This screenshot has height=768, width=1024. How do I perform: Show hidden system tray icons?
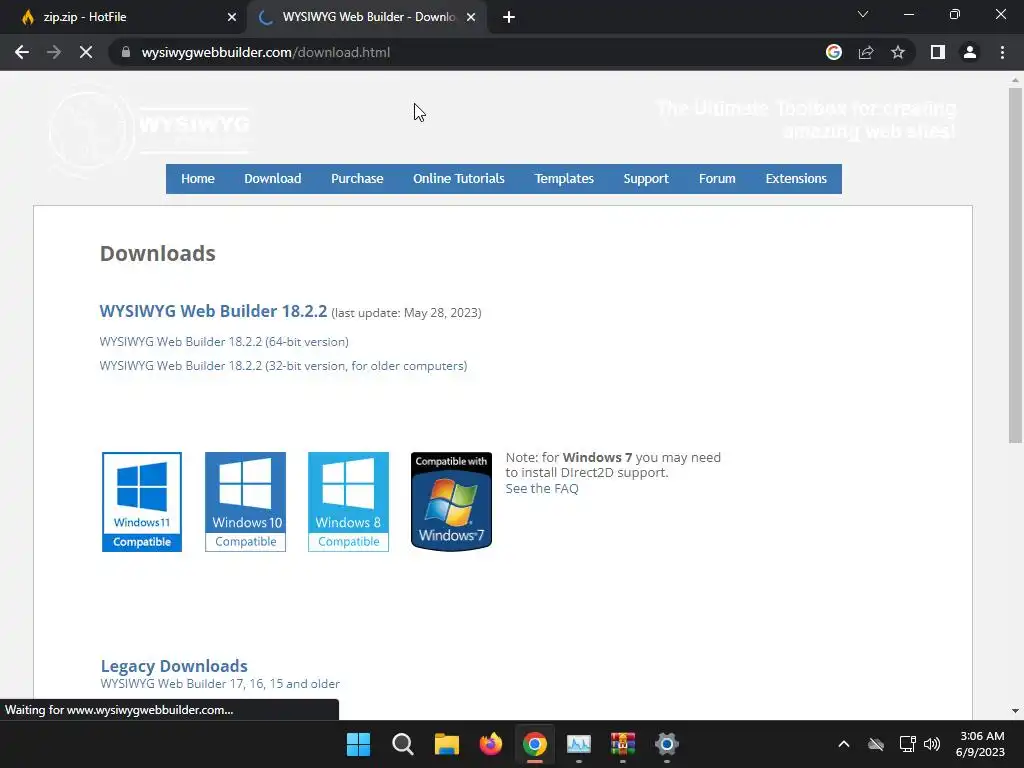[x=844, y=744]
